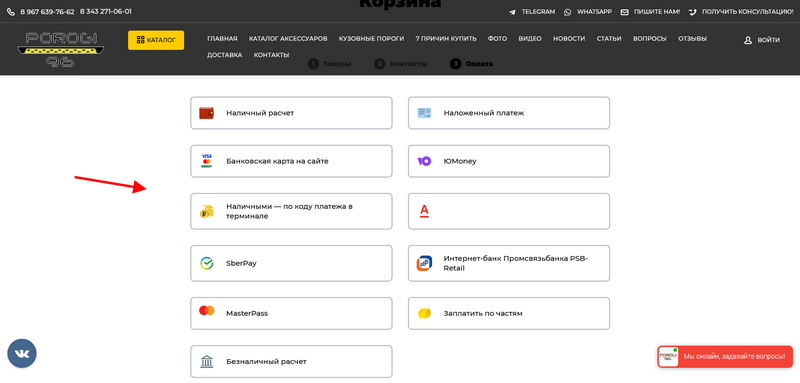Image resolution: width=800 pixels, height=383 pixels.
Task: Click the Visa/Mir card logos icon
Action: [x=207, y=161]
